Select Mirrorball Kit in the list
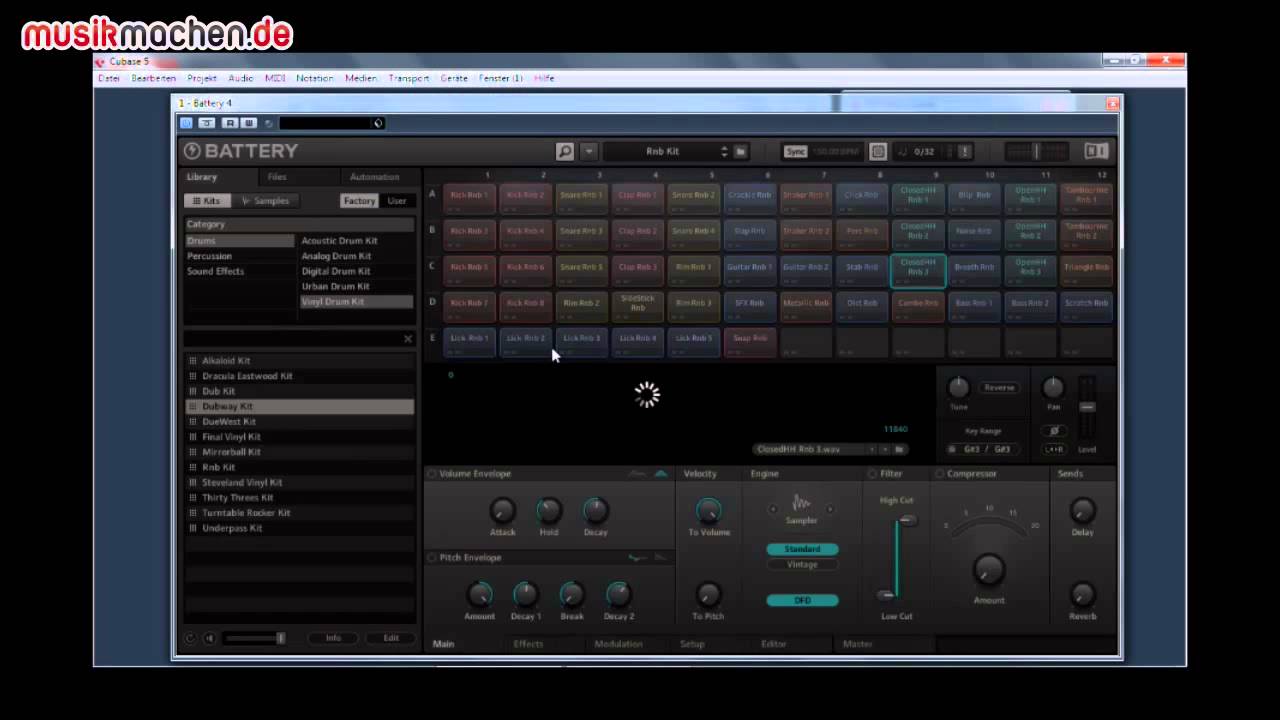1280x720 pixels. [x=300, y=452]
